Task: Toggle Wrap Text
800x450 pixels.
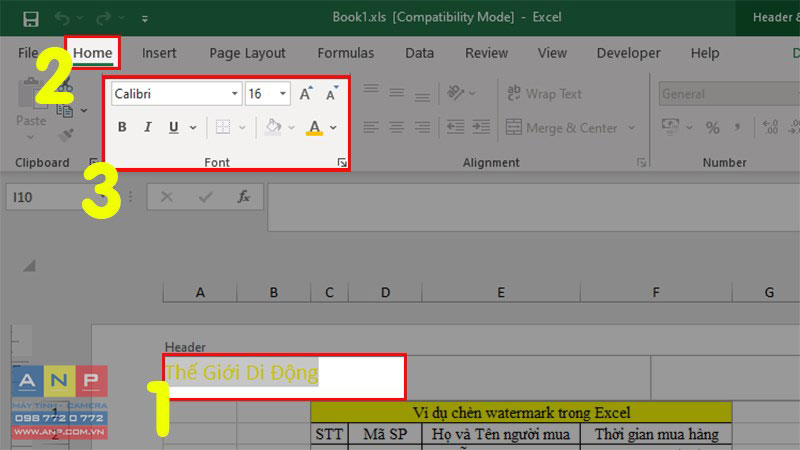Action: point(544,94)
